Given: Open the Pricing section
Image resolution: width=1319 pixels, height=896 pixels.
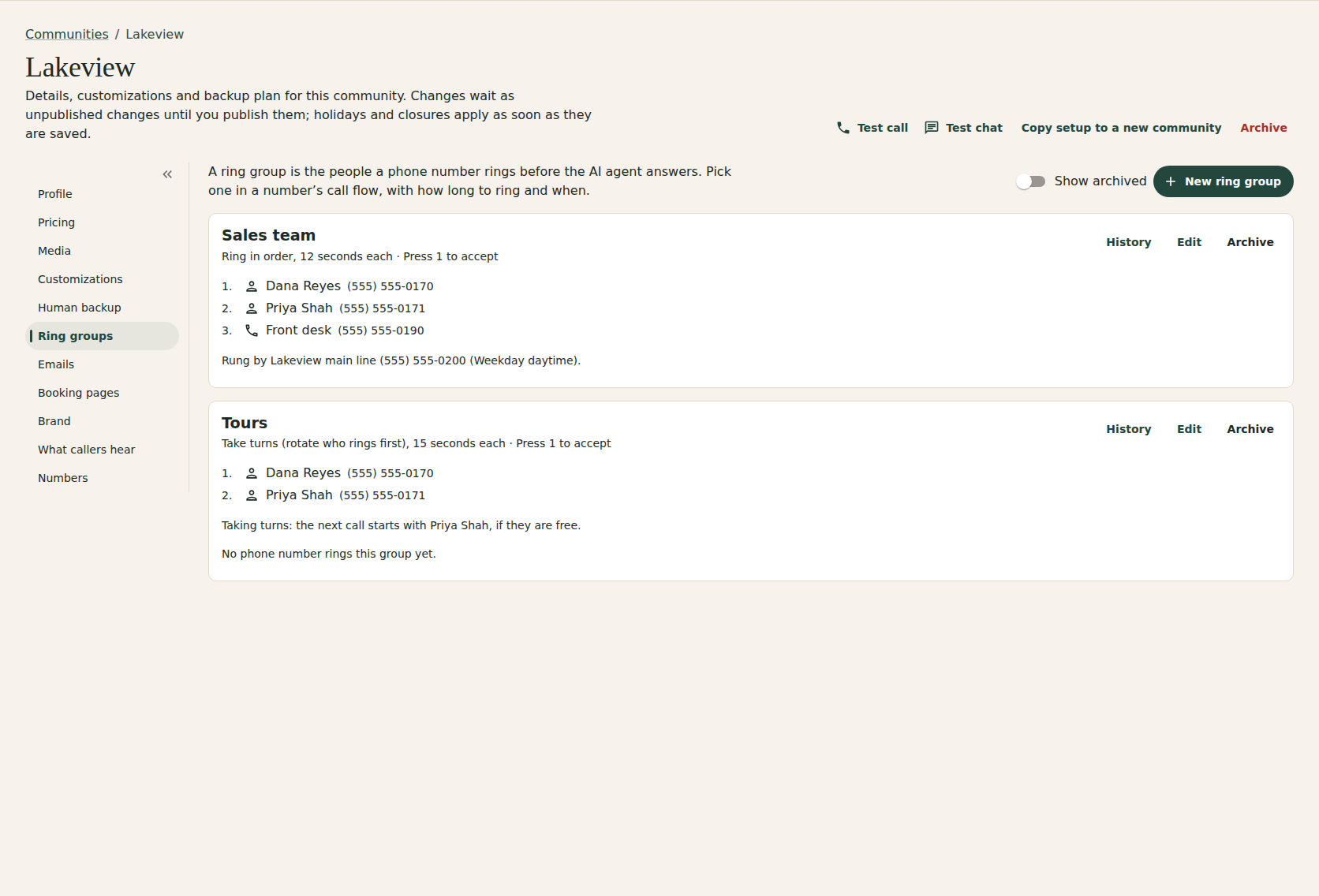Looking at the screenshot, I should 103,222.
